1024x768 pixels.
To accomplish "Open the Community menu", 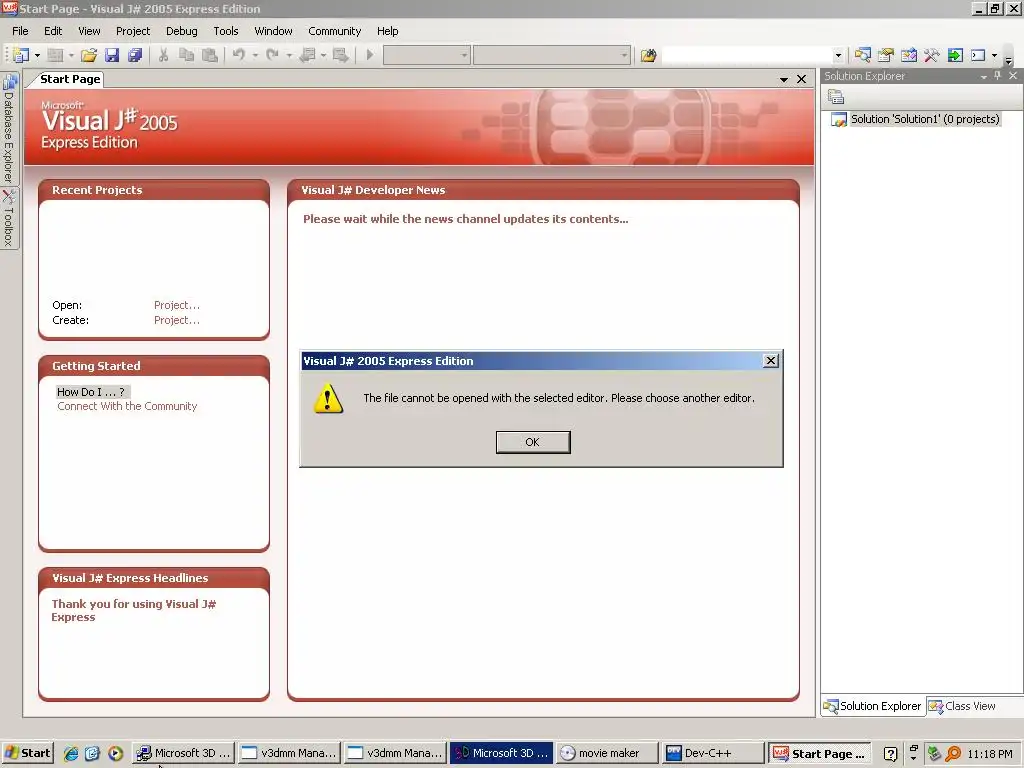I will click(x=334, y=31).
